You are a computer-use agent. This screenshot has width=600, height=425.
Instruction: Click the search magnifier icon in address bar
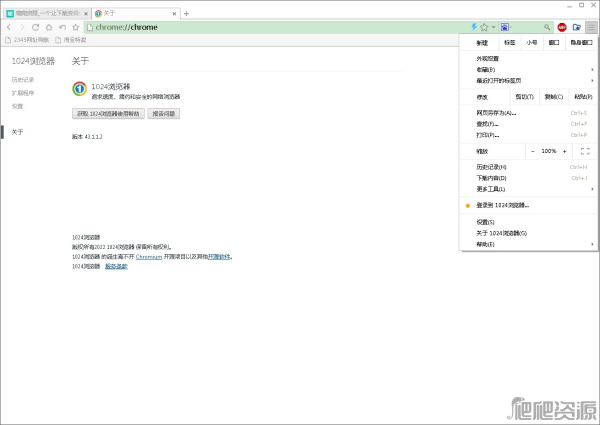(x=548, y=27)
